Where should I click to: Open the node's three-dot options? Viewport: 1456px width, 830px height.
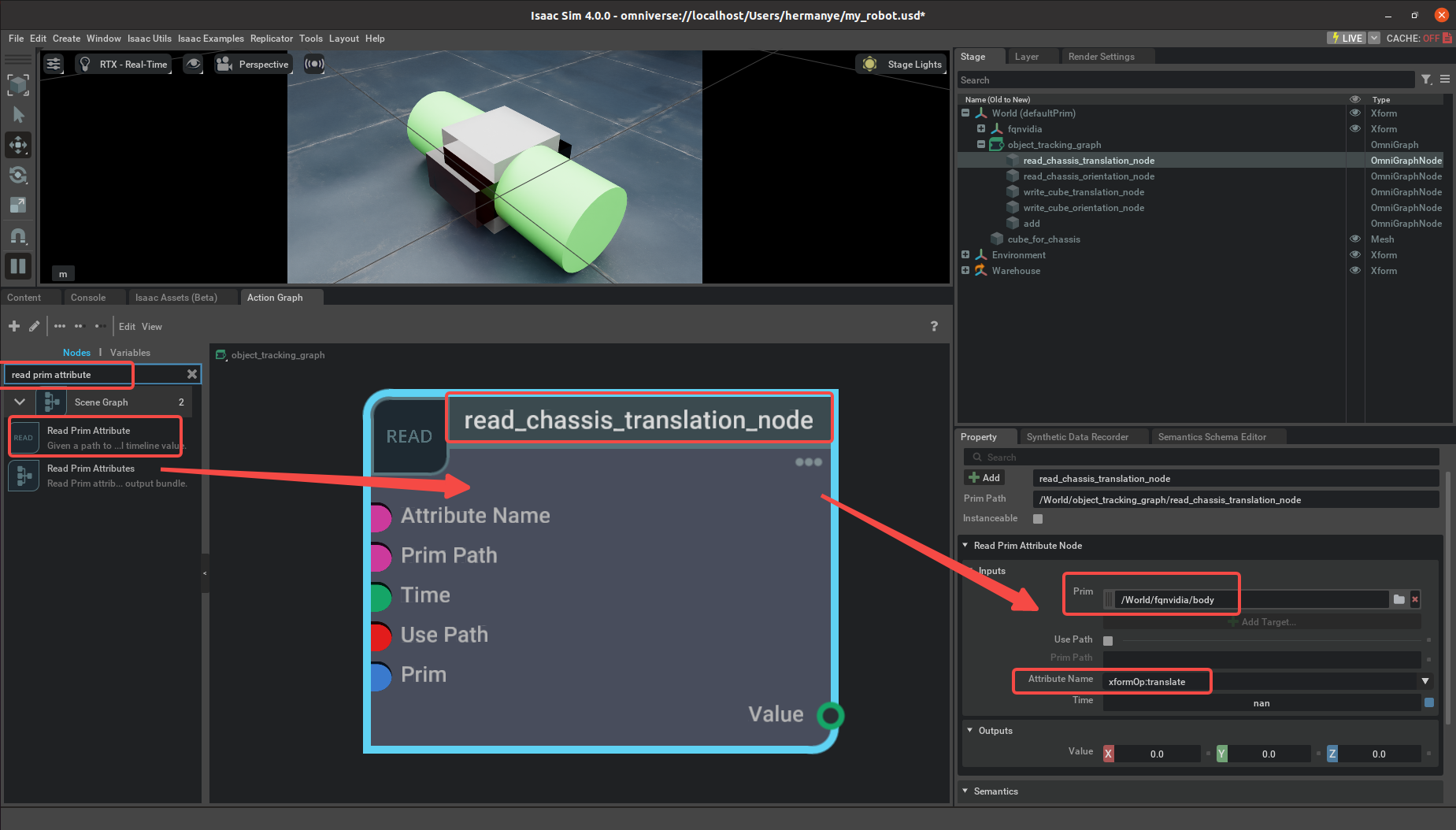pos(808,462)
